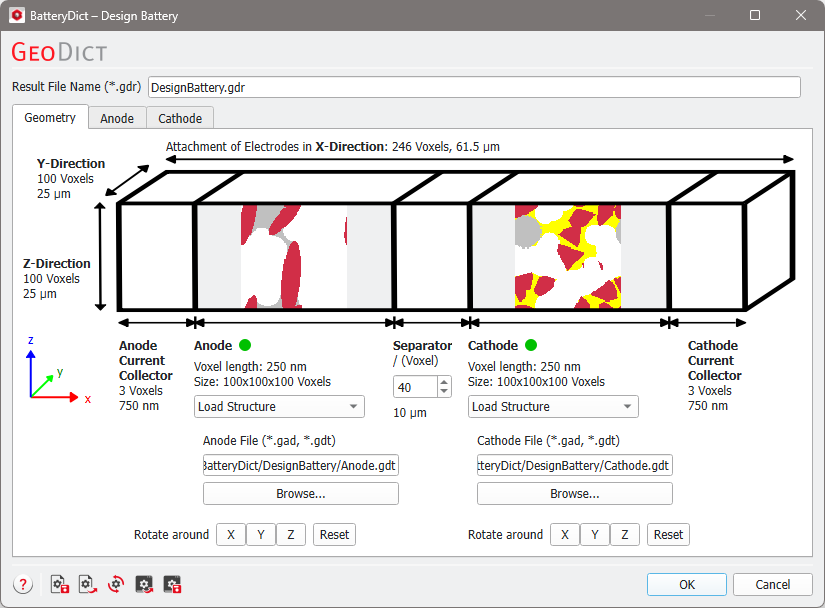Click the save settings to file icon
Viewport: 825px width, 608px height.
[x=59, y=584]
